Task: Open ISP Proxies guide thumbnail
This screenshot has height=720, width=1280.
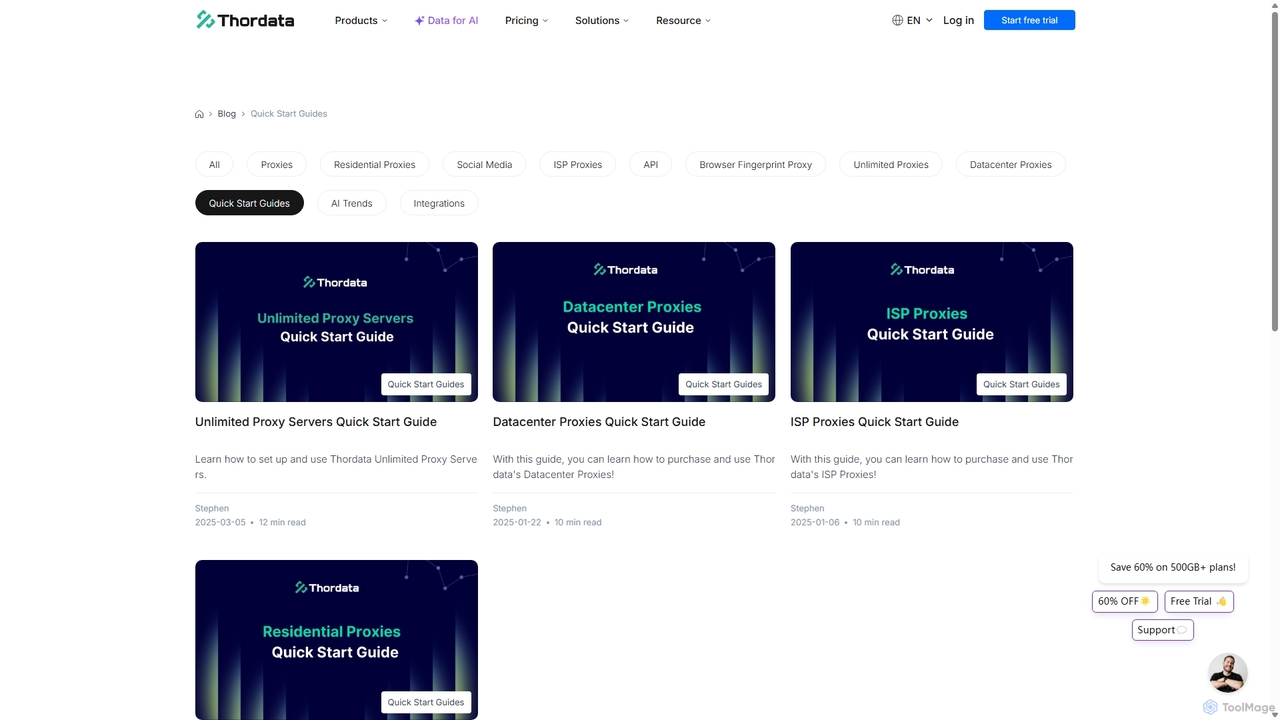Action: pyautogui.click(x=932, y=322)
